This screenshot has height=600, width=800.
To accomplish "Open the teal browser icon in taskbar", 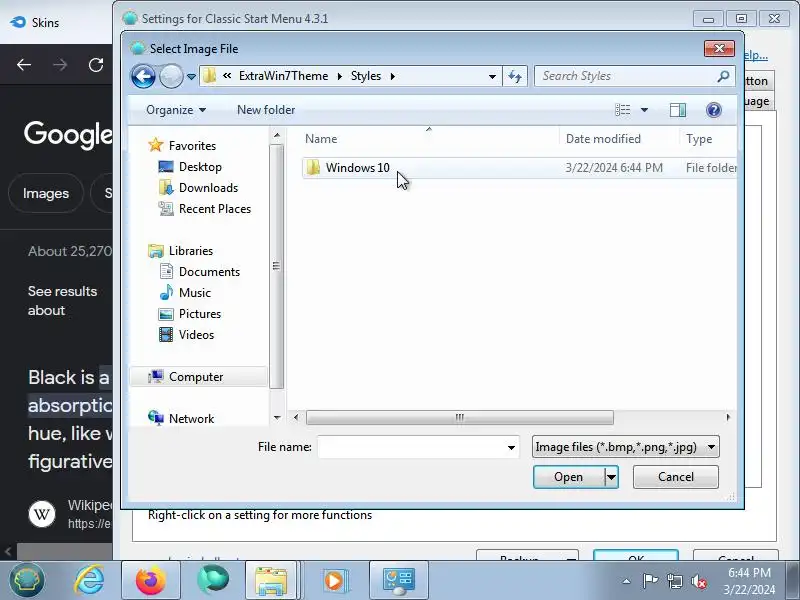I will (213, 580).
